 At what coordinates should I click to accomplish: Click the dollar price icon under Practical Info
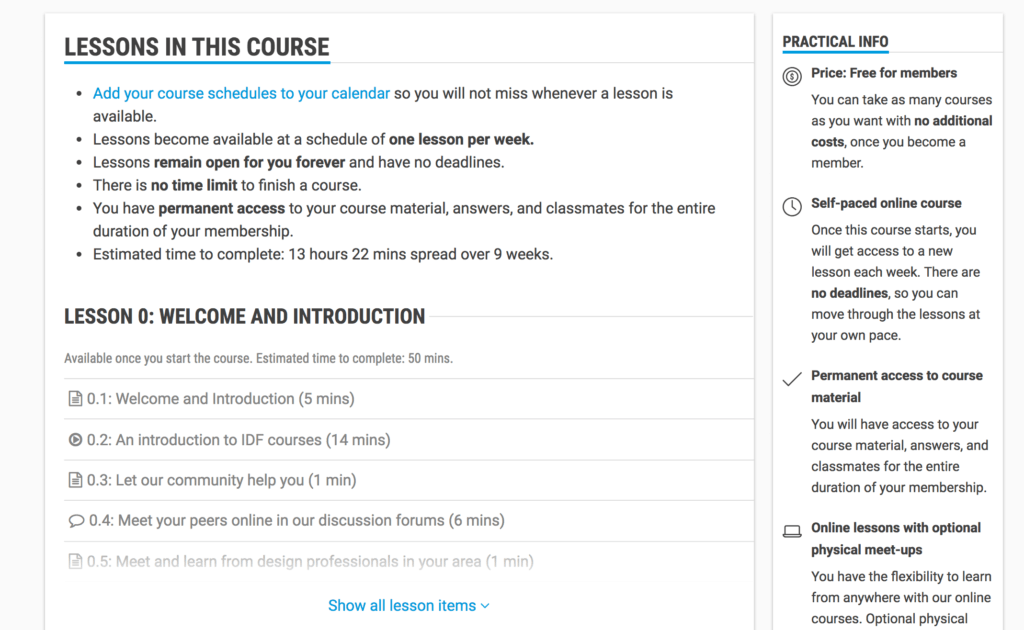coord(791,76)
